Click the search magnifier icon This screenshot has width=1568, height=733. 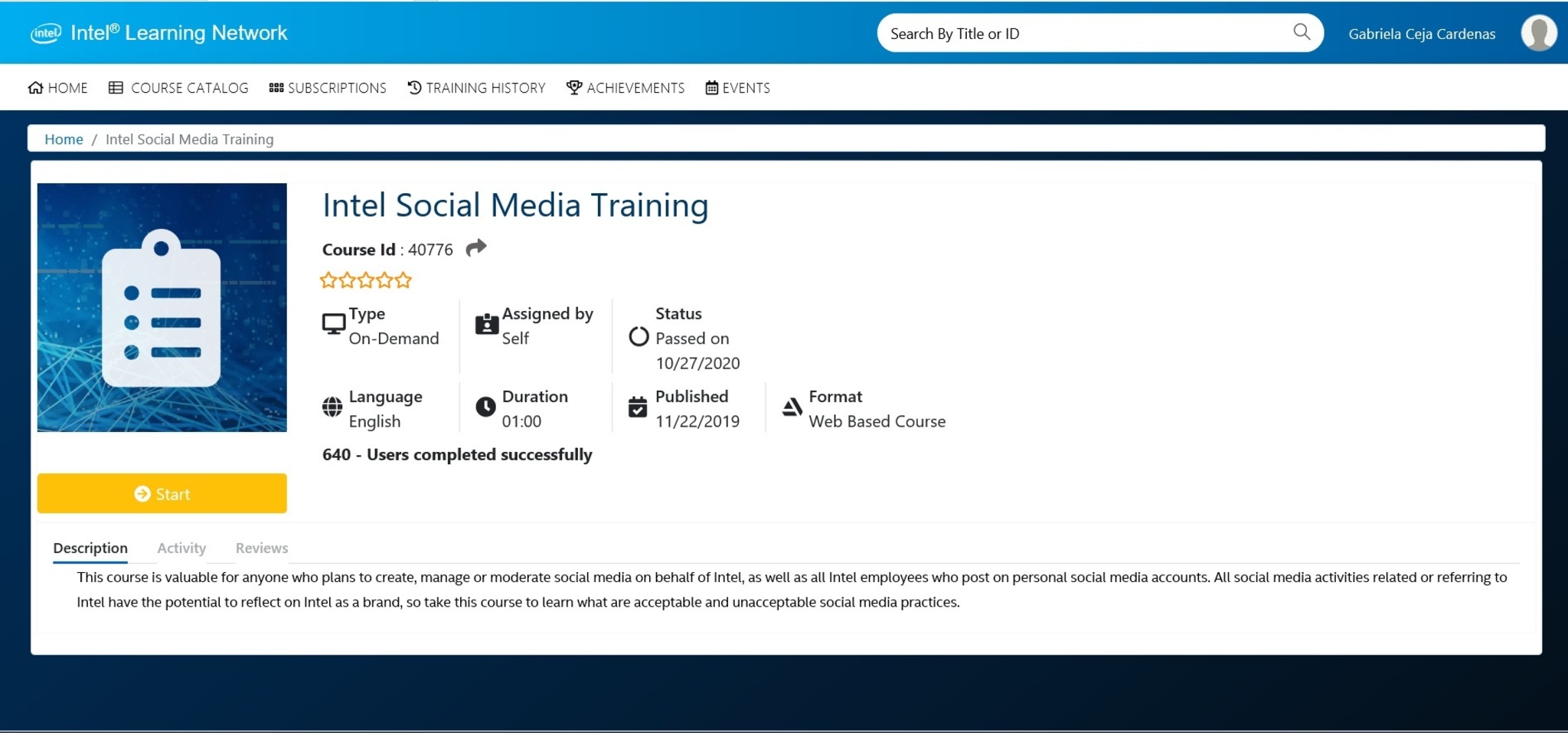click(x=1301, y=32)
